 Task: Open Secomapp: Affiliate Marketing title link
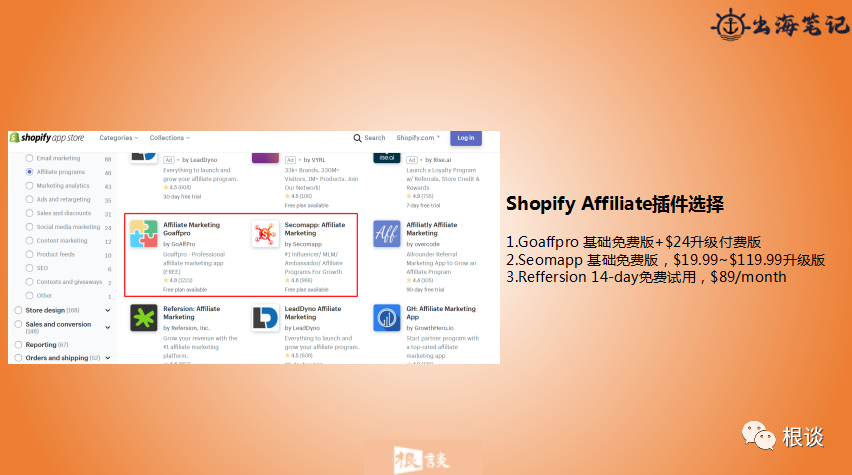pyautogui.click(x=315, y=229)
